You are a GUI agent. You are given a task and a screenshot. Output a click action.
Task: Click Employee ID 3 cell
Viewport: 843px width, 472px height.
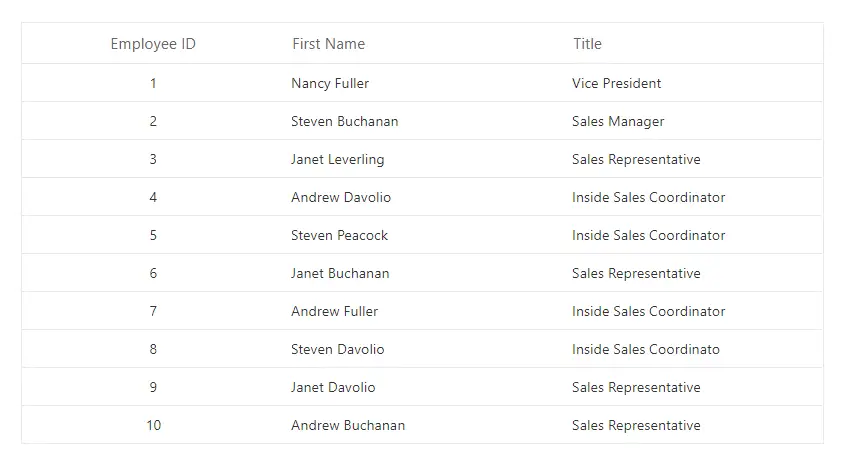[153, 160]
